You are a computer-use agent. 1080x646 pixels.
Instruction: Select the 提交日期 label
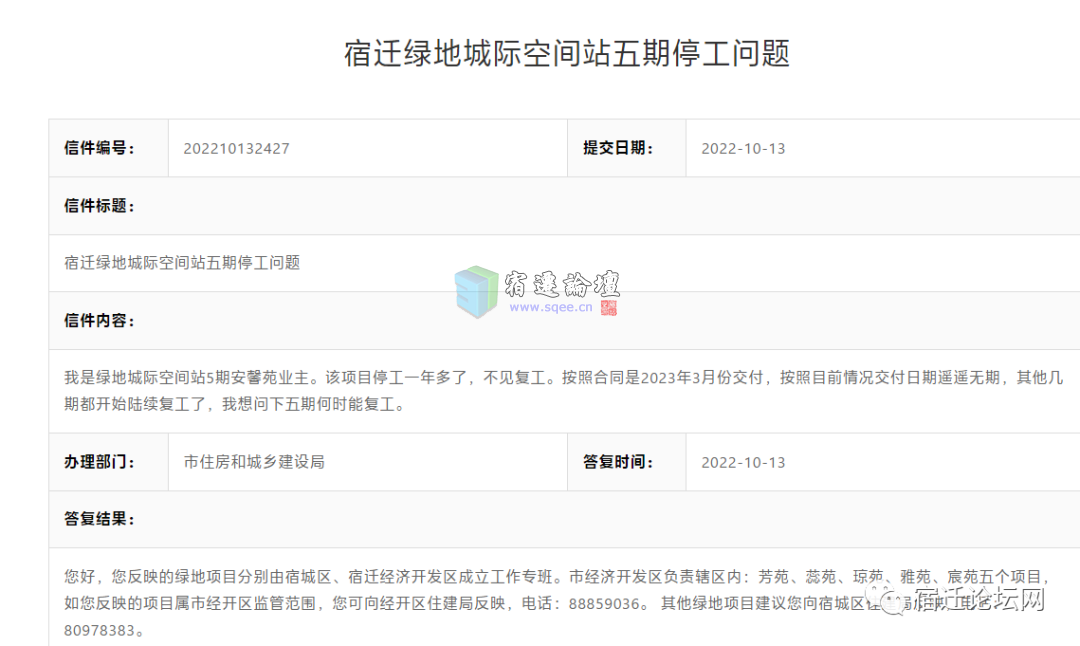click(618, 148)
